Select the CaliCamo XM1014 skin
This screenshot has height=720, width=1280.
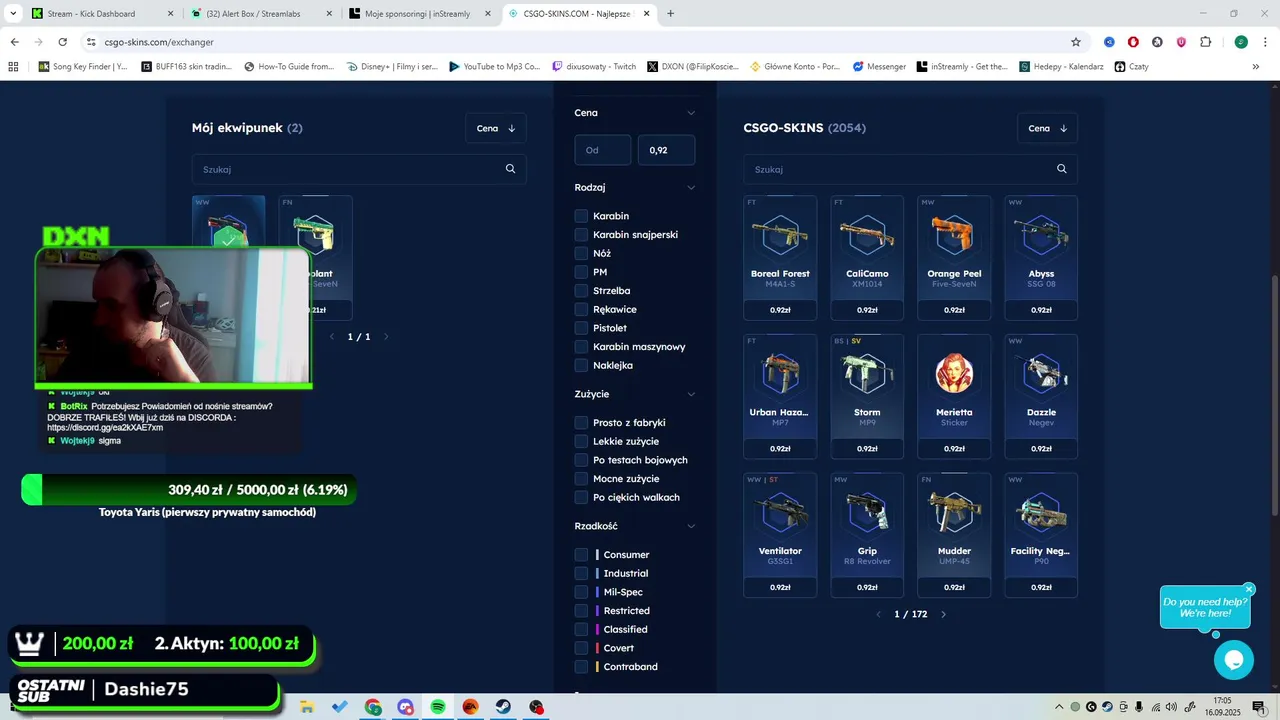coord(867,257)
